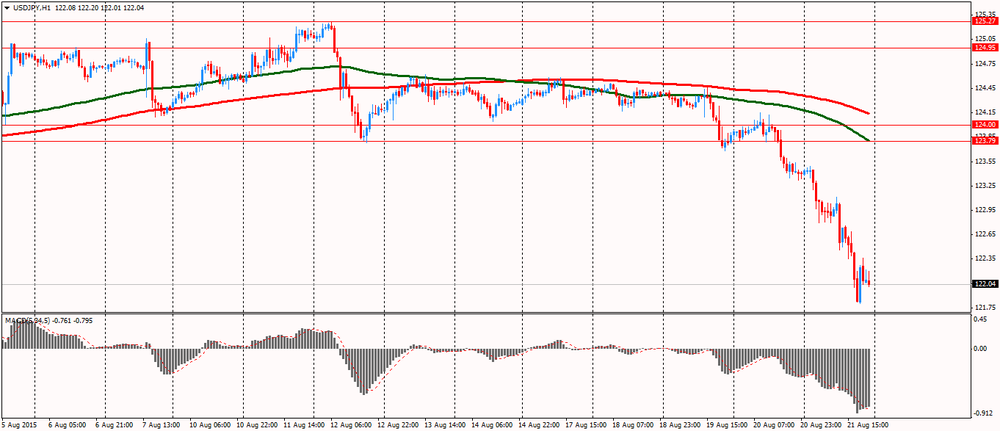
Task: Click the black triangle beside USDJPY,H1
Action: [6, 10]
